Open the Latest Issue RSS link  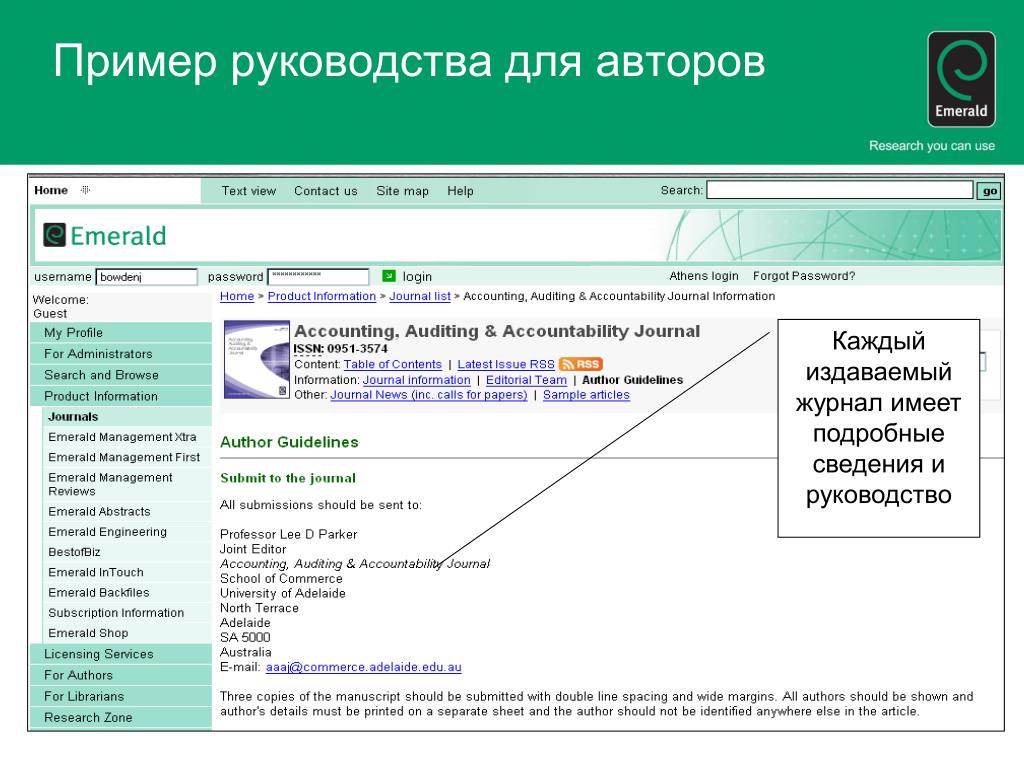pos(506,364)
